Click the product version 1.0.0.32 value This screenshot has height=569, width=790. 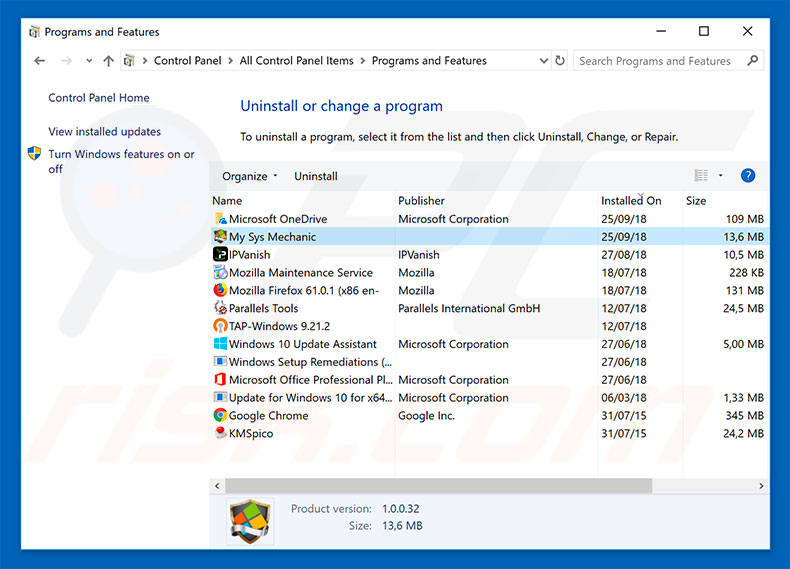tap(401, 509)
